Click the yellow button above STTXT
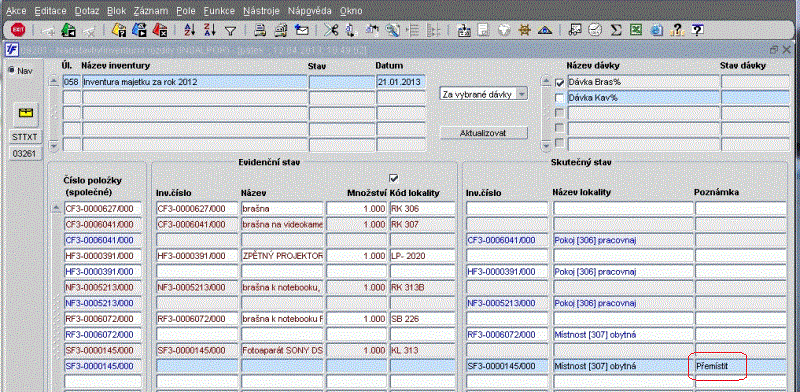The width and height of the screenshot is (800, 392). (x=26, y=113)
